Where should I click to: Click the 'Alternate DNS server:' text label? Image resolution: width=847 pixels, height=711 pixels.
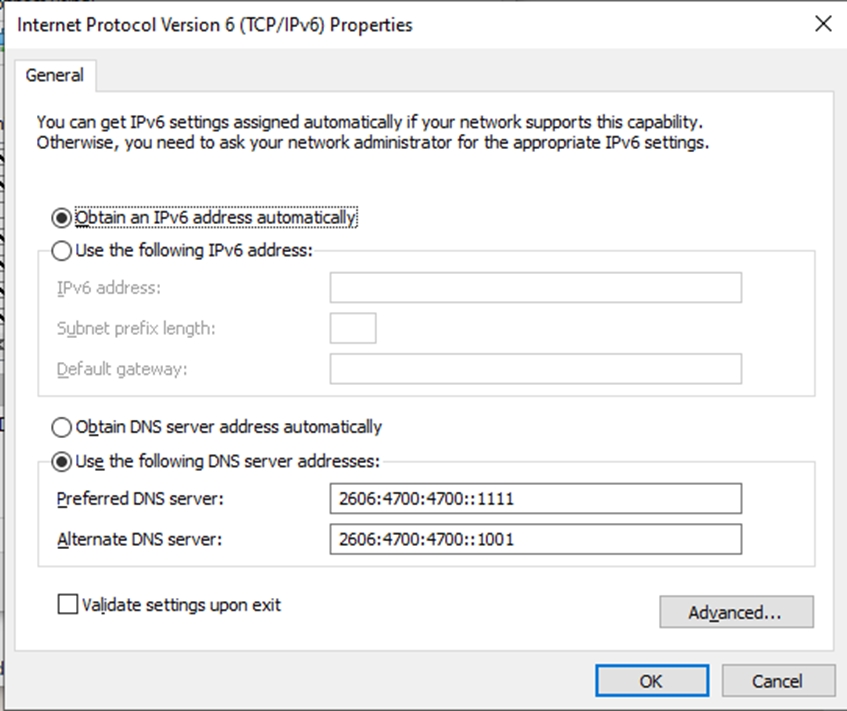tap(139, 540)
